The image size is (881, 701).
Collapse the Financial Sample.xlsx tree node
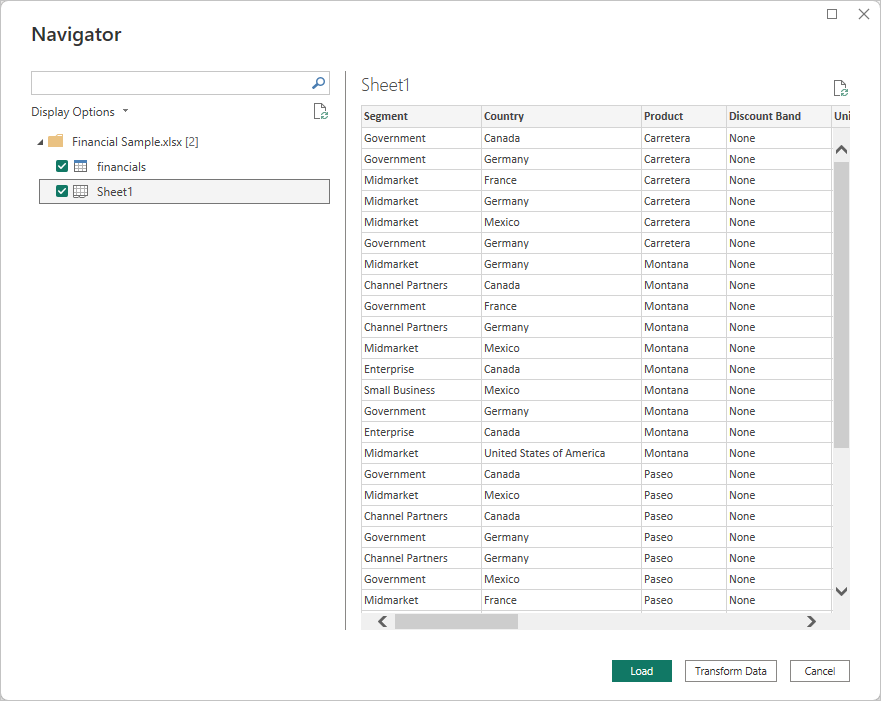[x=39, y=142]
